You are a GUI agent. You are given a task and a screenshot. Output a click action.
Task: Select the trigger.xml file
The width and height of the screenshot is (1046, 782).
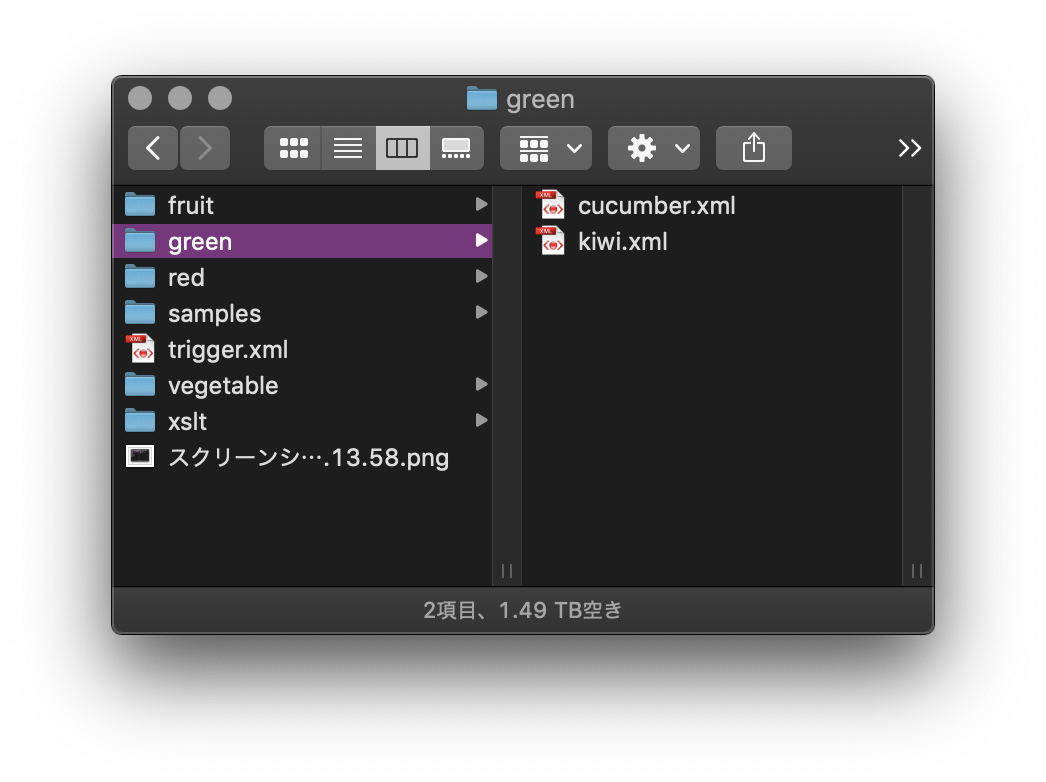303,349
